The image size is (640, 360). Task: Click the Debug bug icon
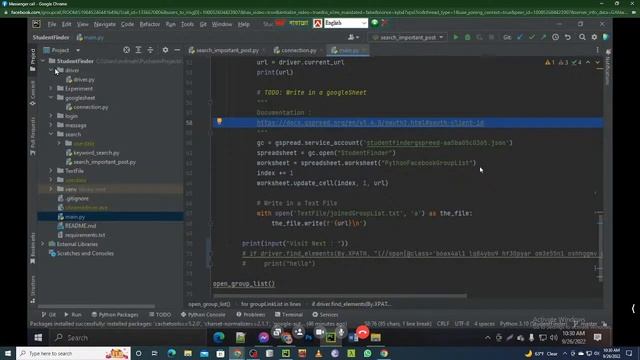(467, 37)
